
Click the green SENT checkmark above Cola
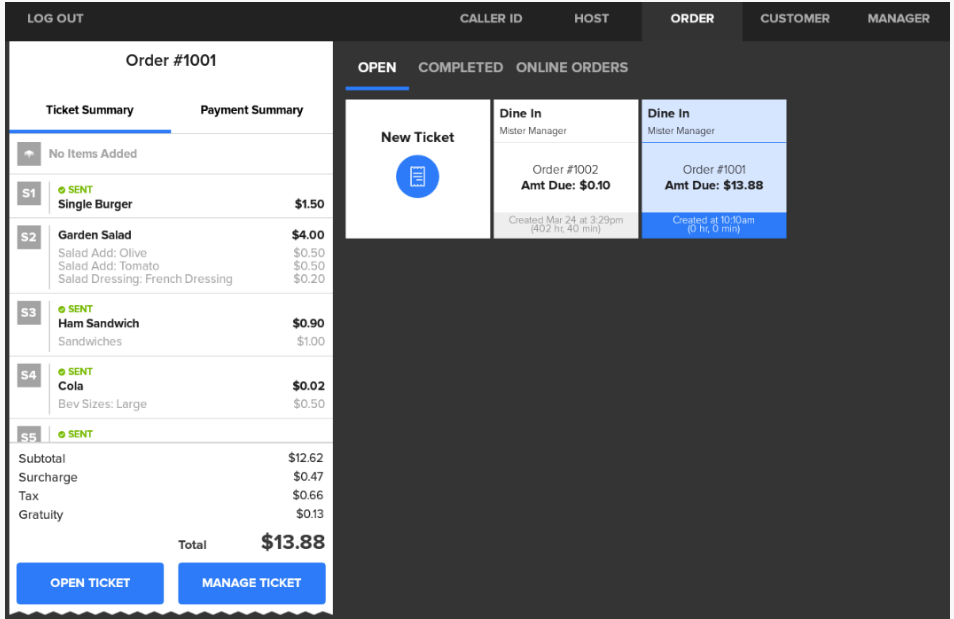coord(62,371)
